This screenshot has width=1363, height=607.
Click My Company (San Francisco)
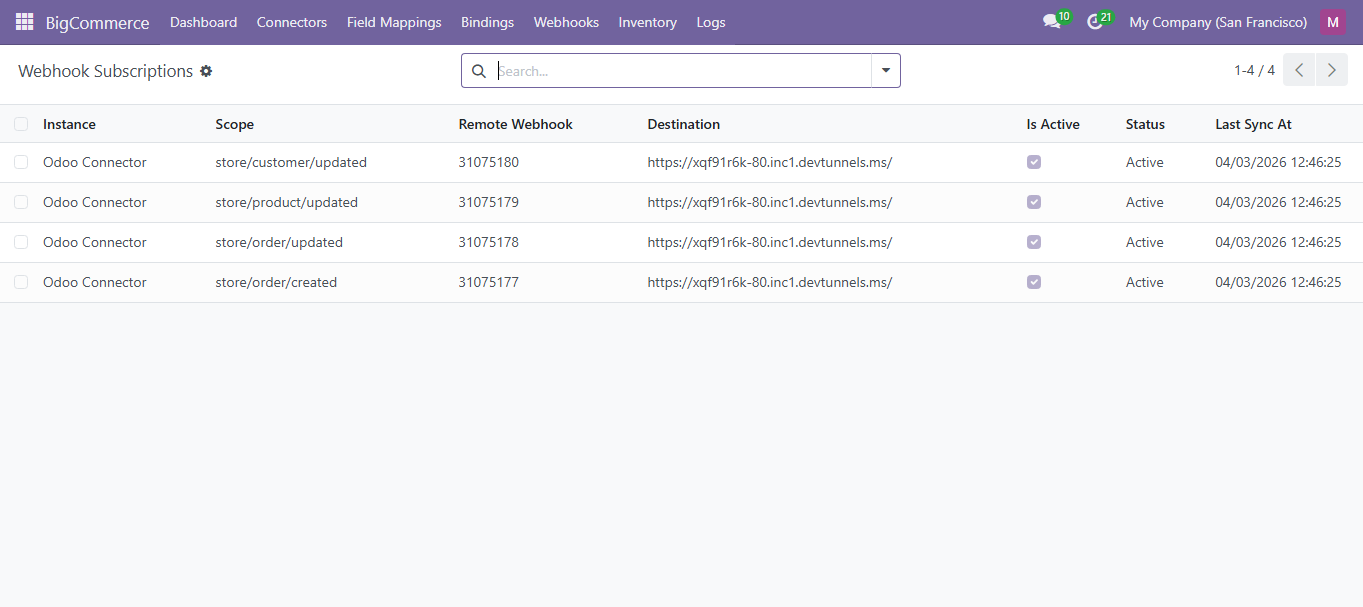(1217, 22)
